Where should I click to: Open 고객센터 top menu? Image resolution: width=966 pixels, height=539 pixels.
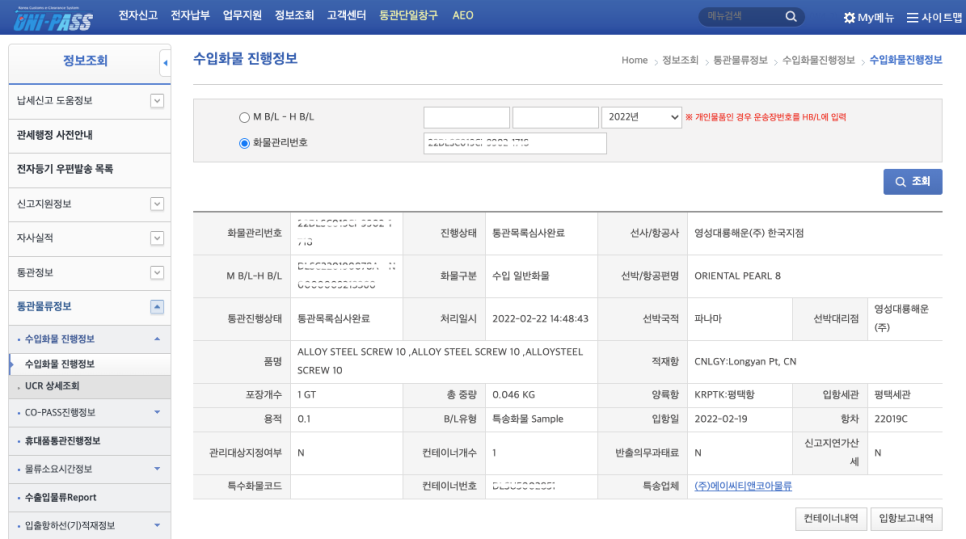tap(346, 15)
